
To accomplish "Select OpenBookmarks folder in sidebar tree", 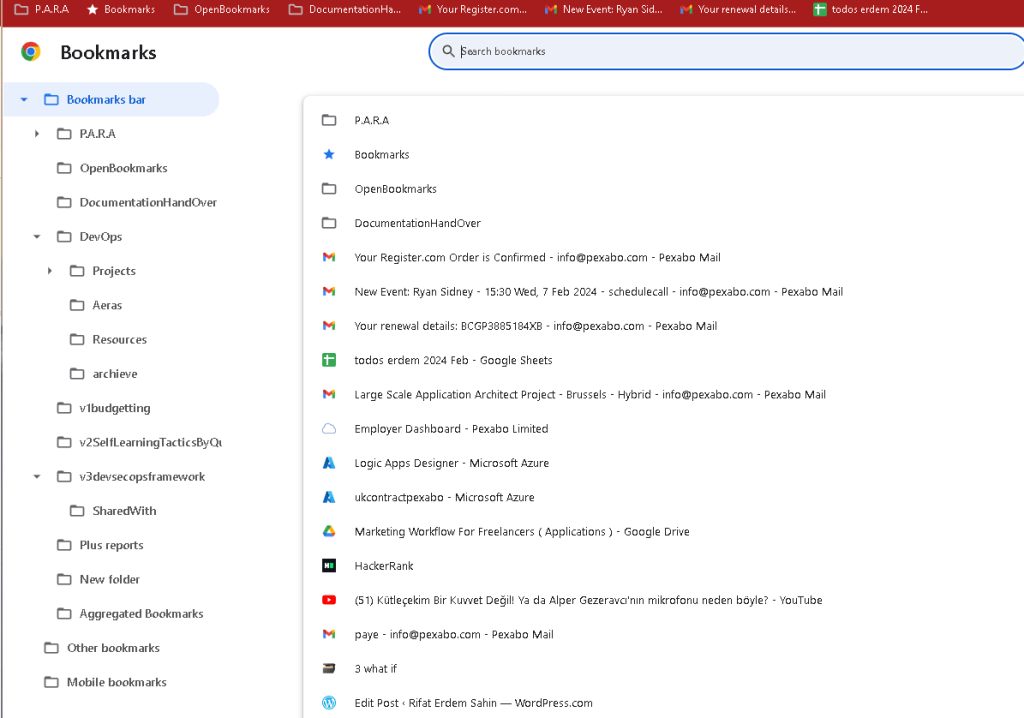I will pos(123,168).
